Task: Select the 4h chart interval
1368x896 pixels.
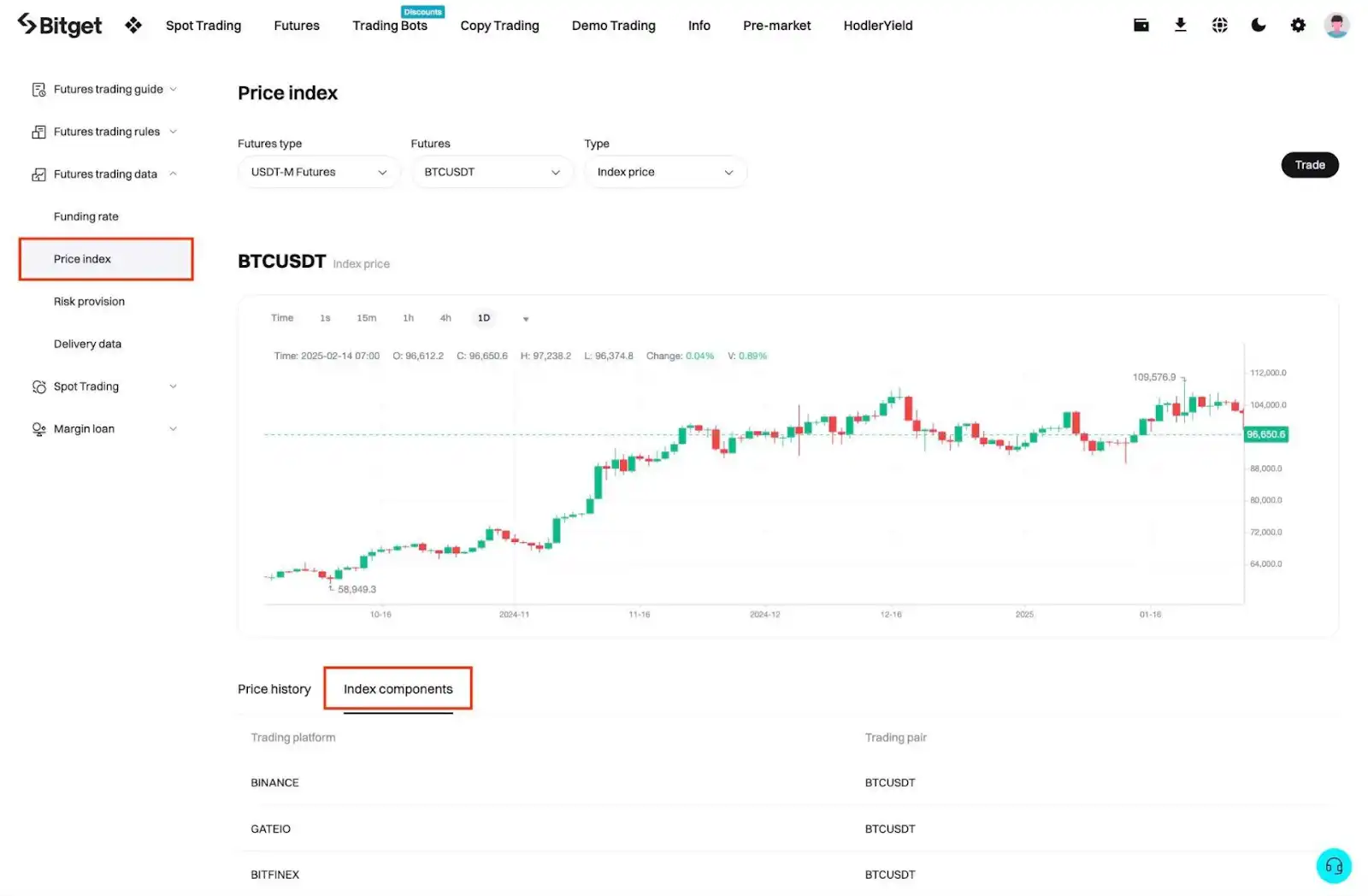Action: 445,318
